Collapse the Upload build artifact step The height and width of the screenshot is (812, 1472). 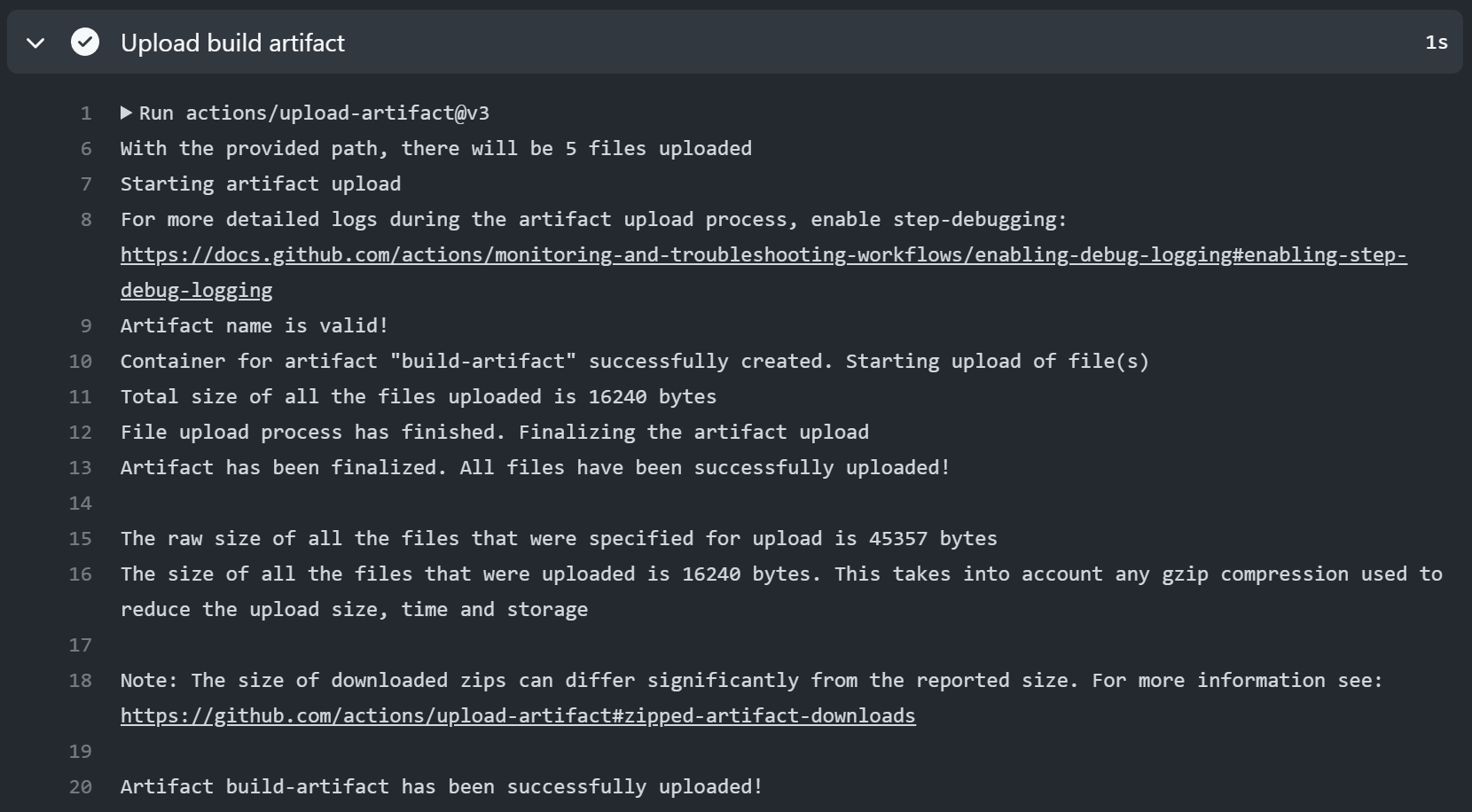pyautogui.click(x=35, y=42)
